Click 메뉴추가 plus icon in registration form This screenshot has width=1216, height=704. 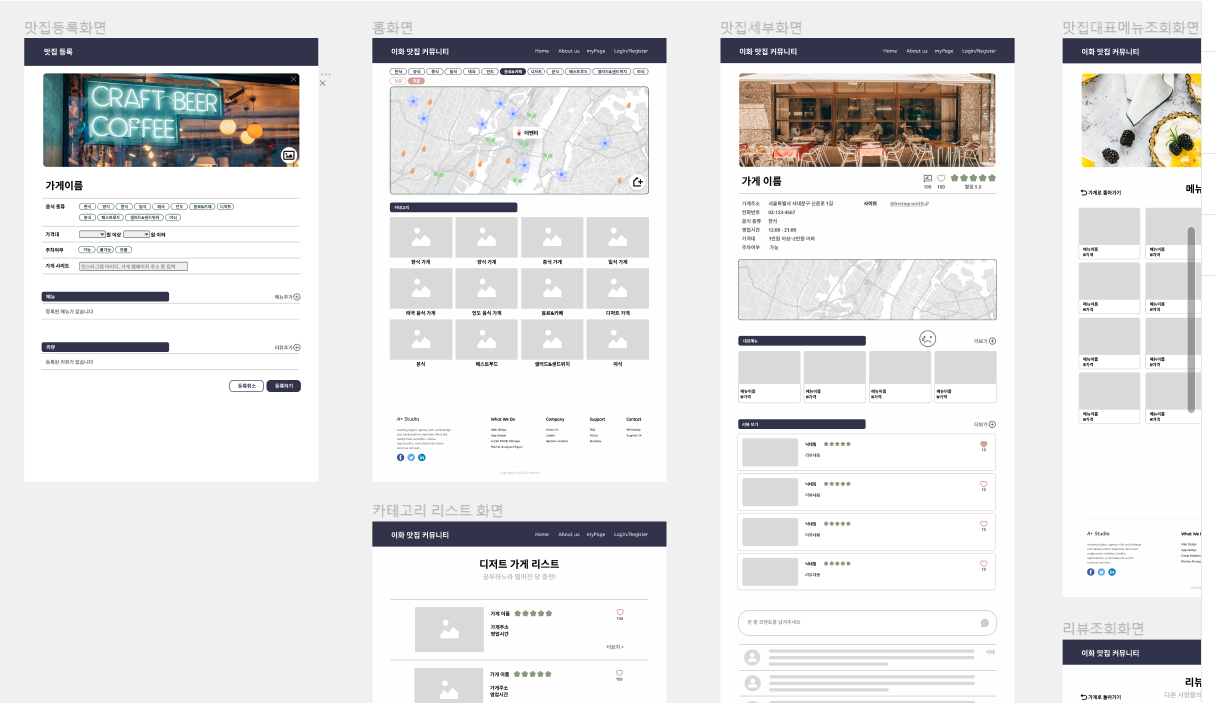pos(297,297)
